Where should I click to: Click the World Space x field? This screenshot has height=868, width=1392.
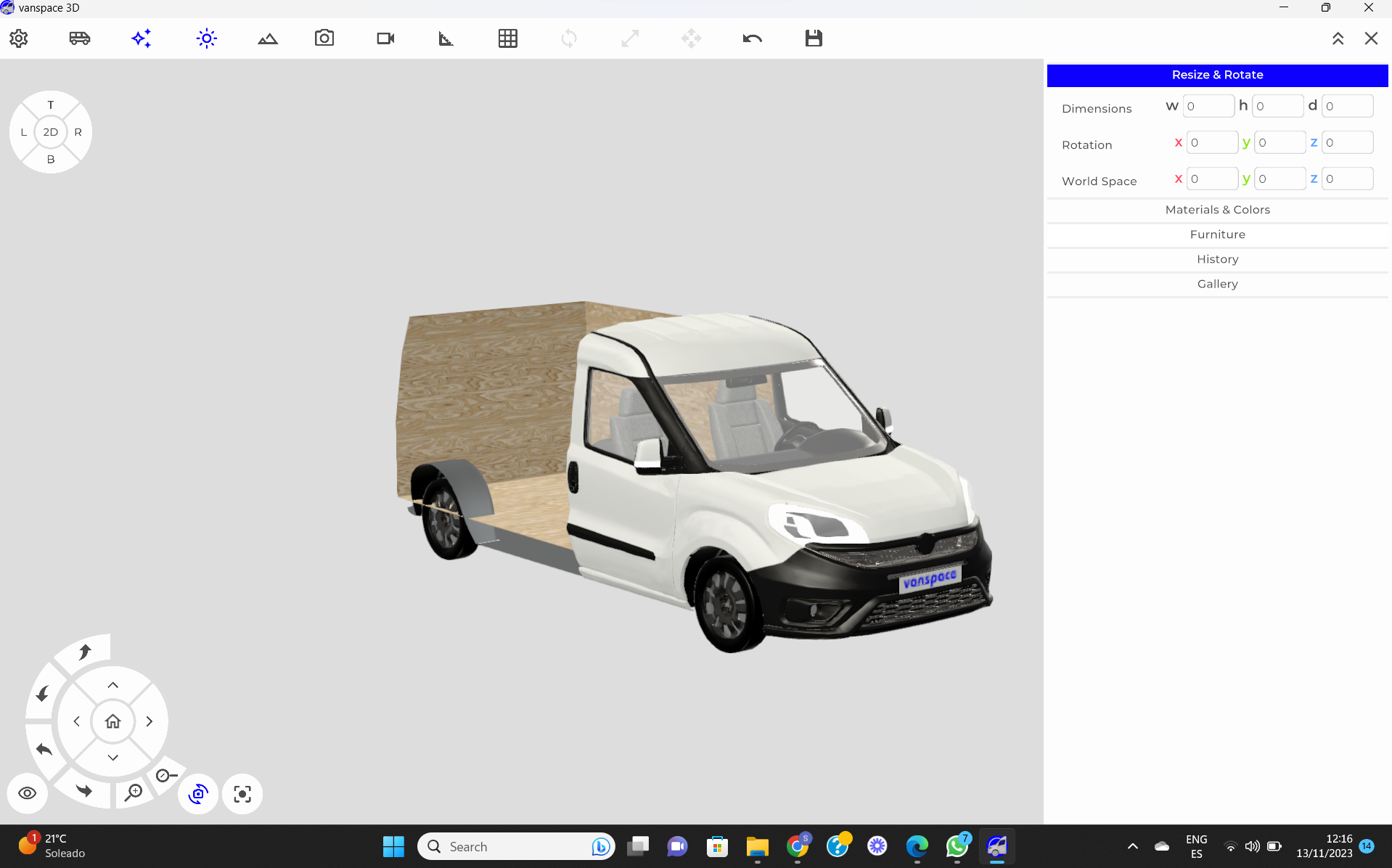(1212, 179)
